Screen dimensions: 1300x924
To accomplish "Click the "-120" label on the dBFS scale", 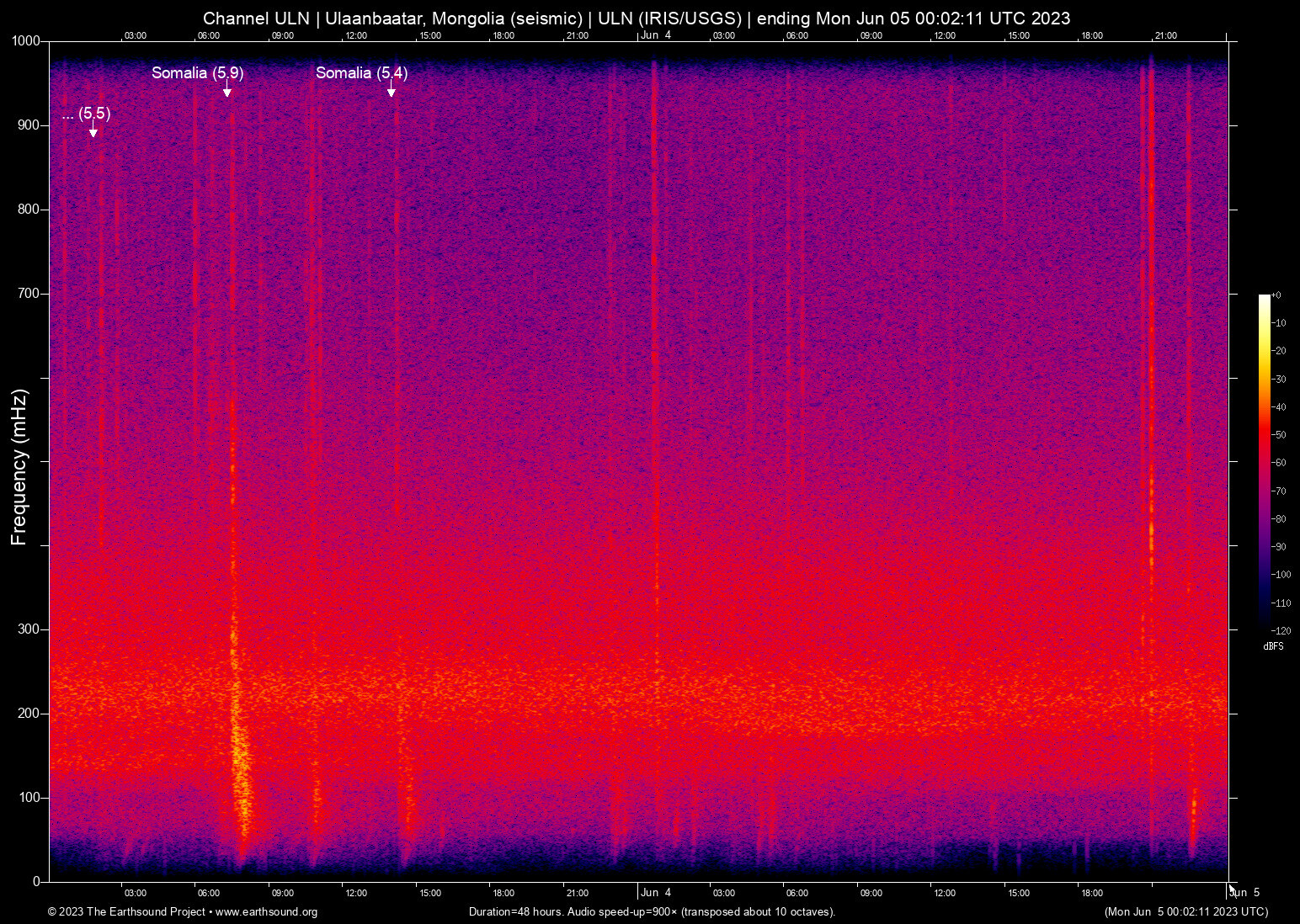I will [x=1281, y=630].
